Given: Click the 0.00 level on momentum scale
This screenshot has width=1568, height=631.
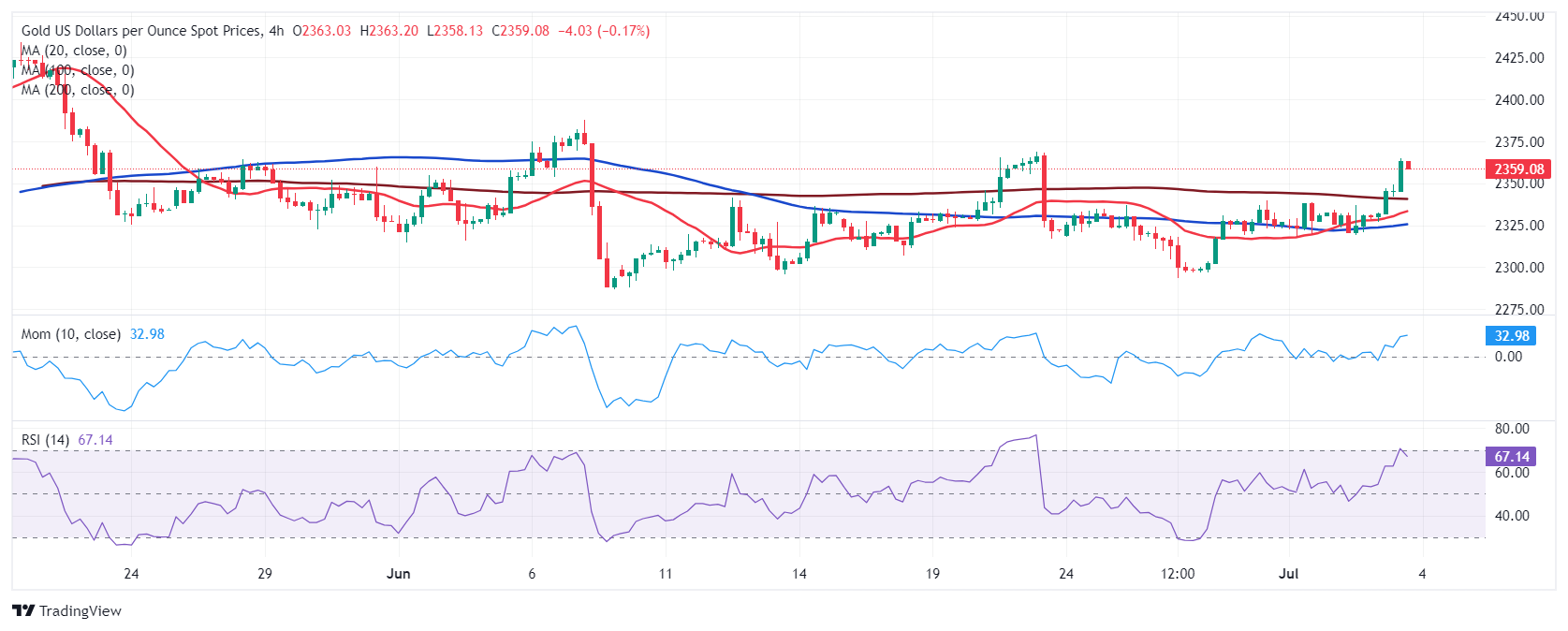Looking at the screenshot, I should click(1508, 357).
